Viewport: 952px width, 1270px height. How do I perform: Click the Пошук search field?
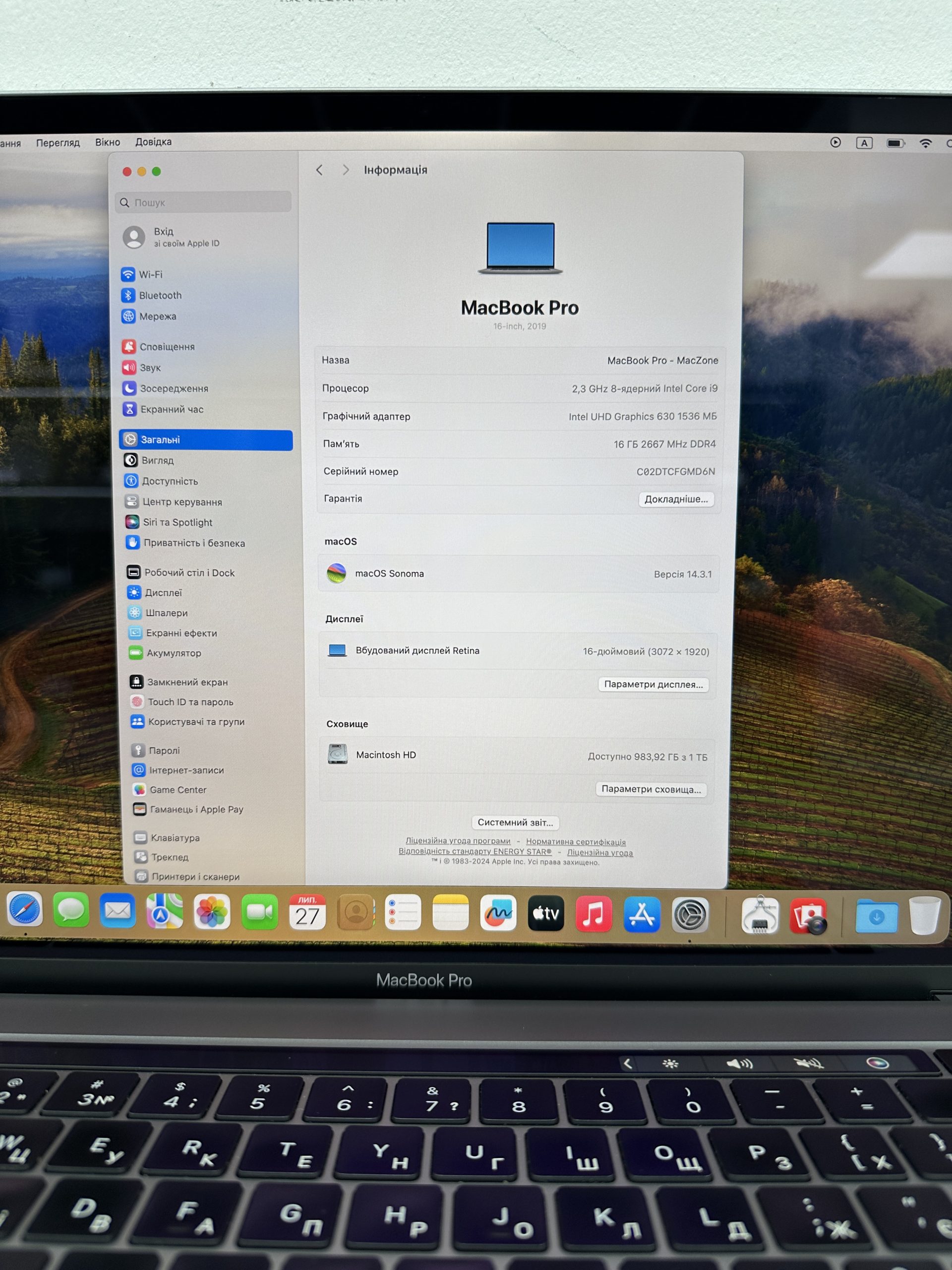coord(203,202)
